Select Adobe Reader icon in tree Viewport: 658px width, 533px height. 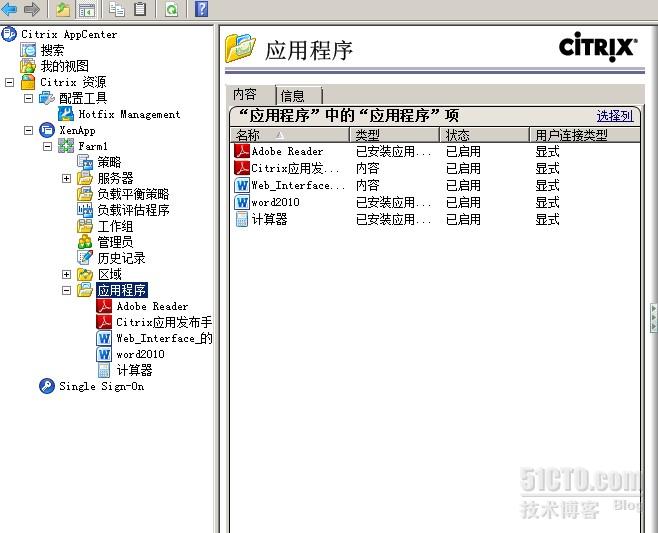click(x=104, y=306)
